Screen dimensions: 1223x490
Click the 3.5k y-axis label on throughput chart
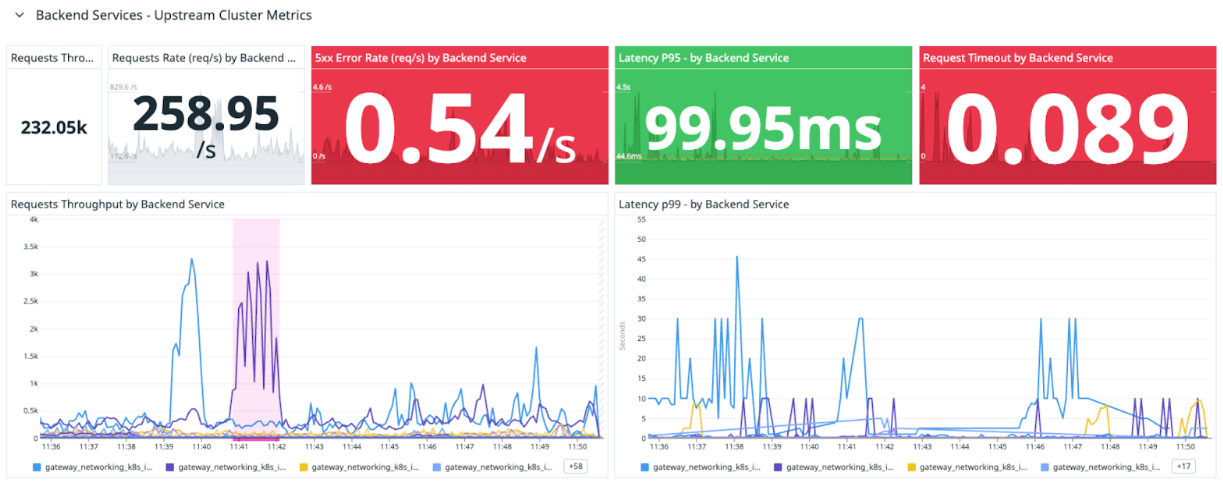tap(29, 246)
